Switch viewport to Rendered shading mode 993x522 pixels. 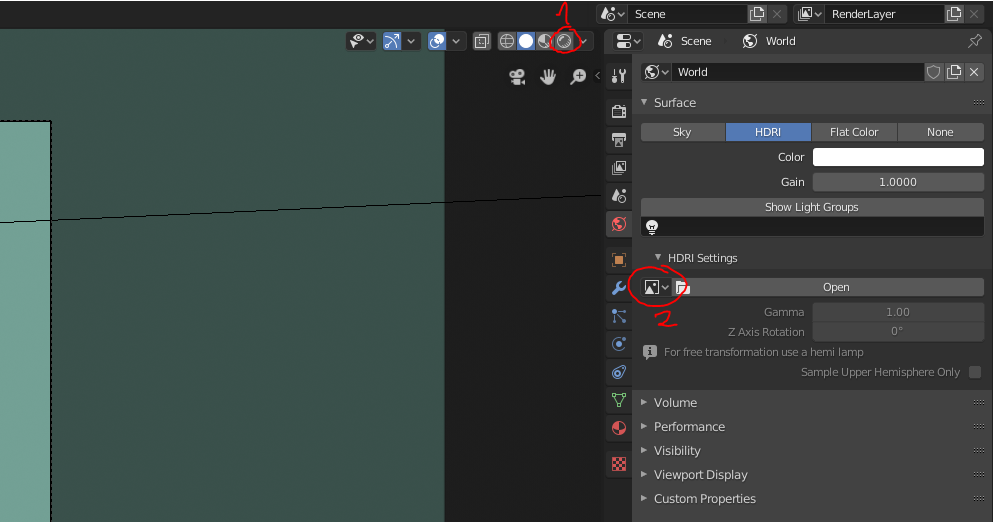(x=564, y=41)
